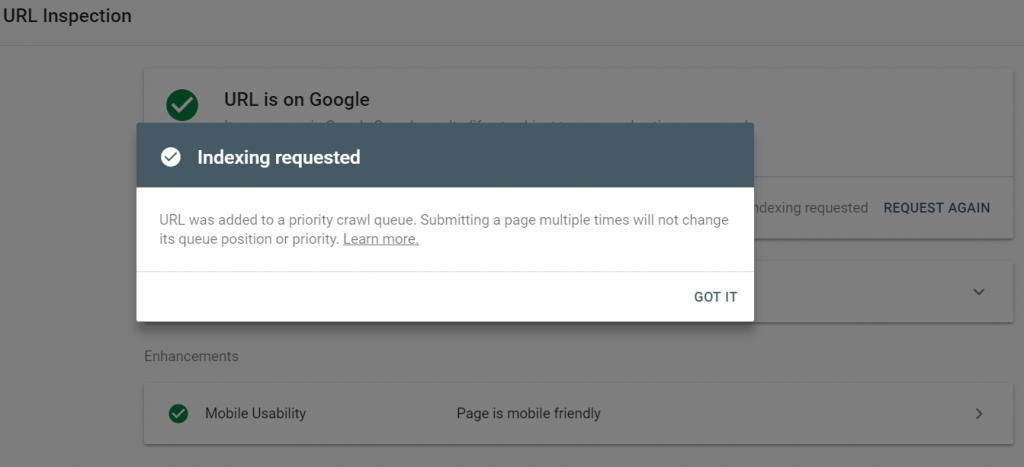Expand the collapsed coverage card chevron
The width and height of the screenshot is (1024, 467).
coord(978,292)
